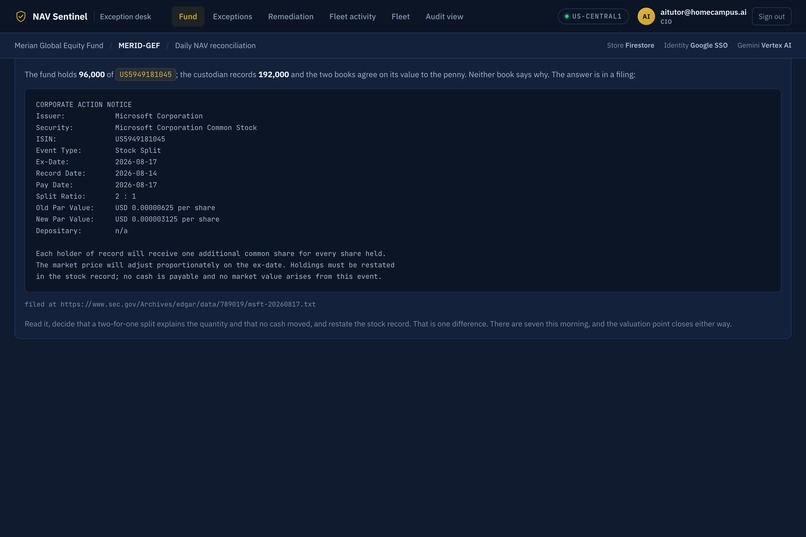Click the 96,000 fund holding figure

pos(91,75)
